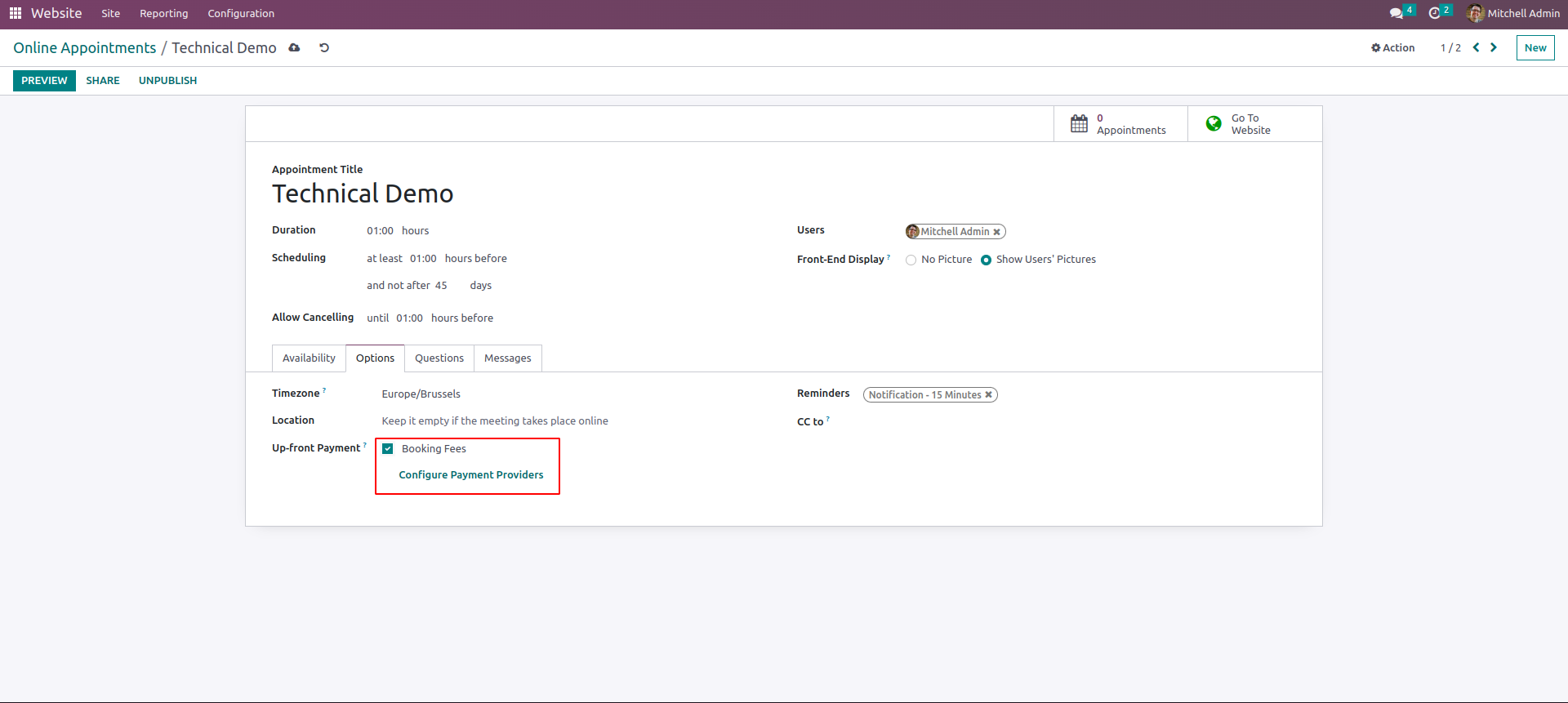
Task: Open the Reporting menu
Action: pyautogui.click(x=164, y=14)
